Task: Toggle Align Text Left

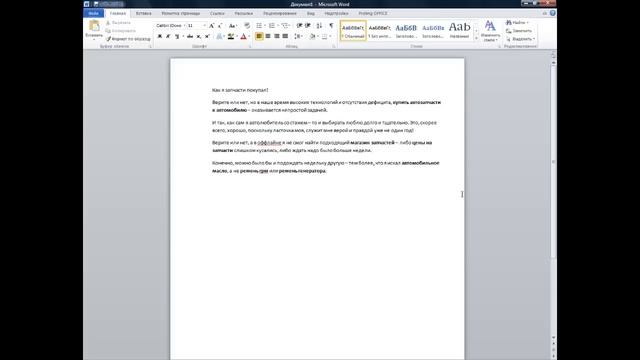Action: click(259, 36)
